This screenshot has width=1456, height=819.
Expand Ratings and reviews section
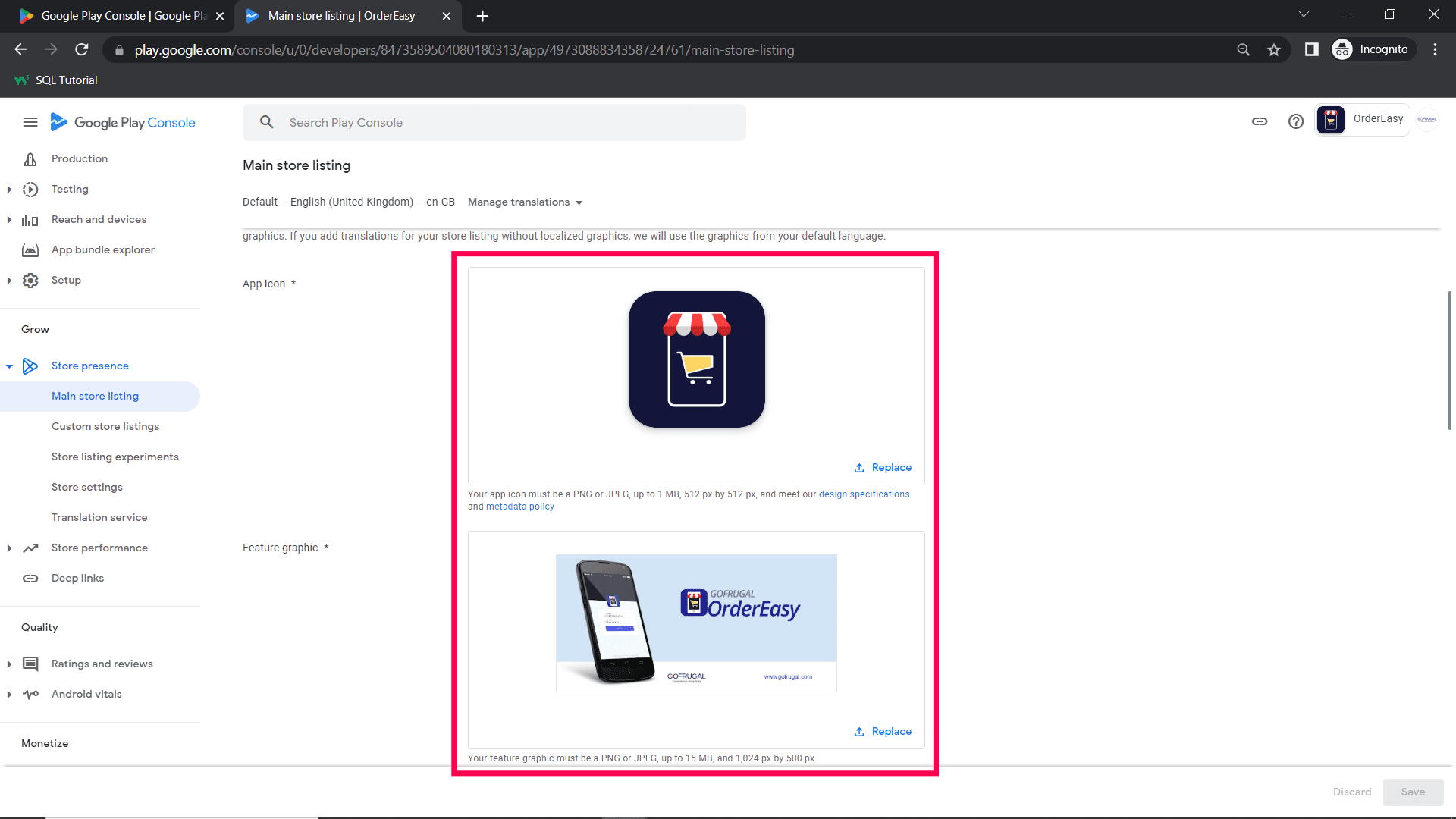tap(9, 664)
